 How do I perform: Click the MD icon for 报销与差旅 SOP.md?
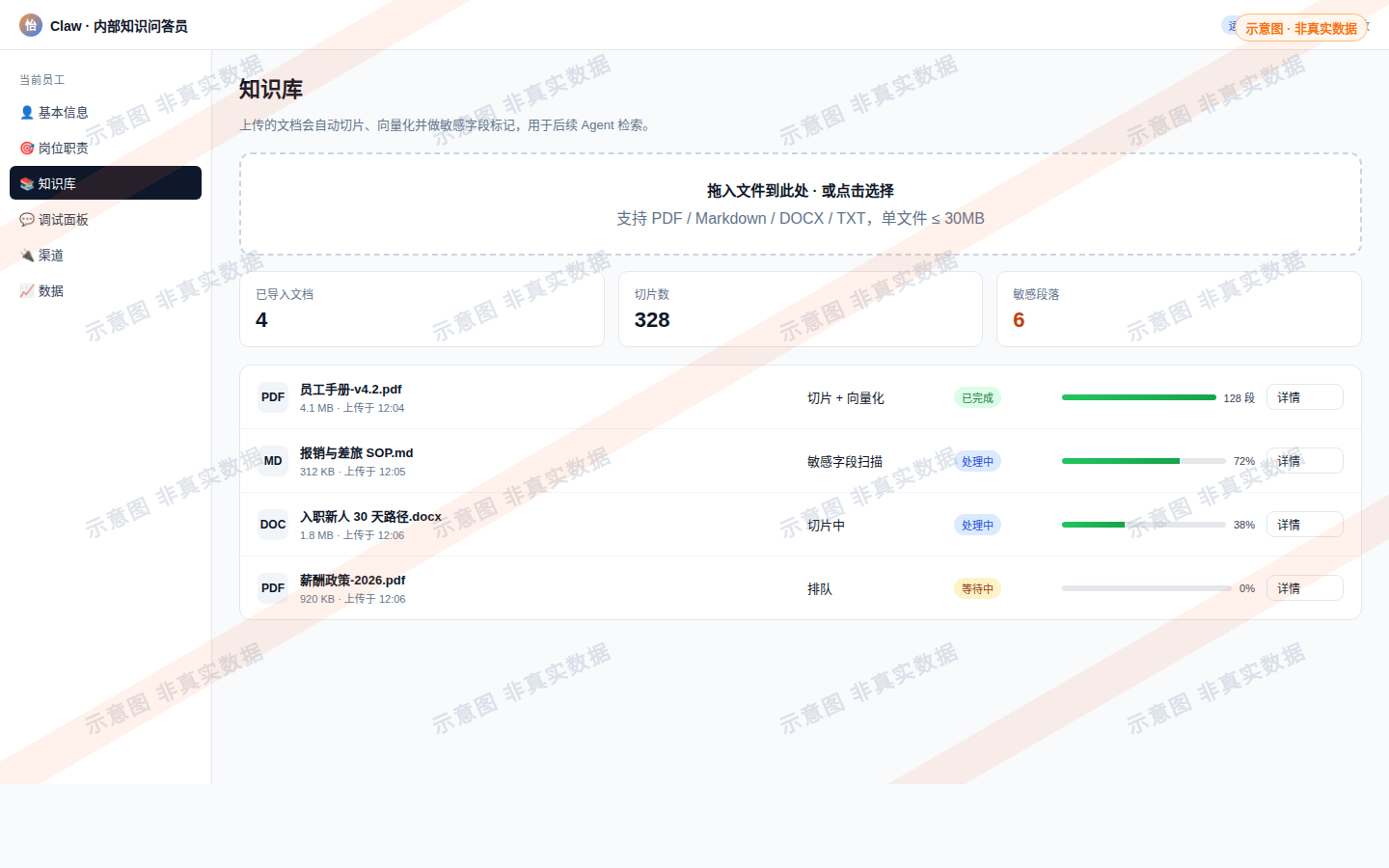point(273,461)
